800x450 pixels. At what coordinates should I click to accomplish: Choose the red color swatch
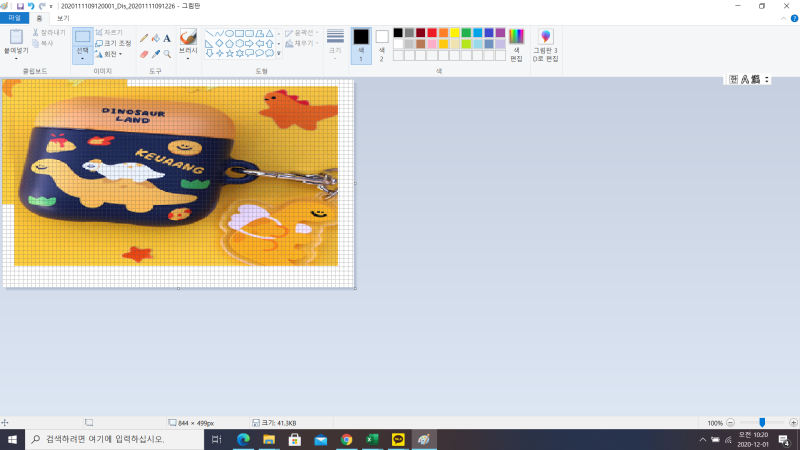tap(432, 33)
